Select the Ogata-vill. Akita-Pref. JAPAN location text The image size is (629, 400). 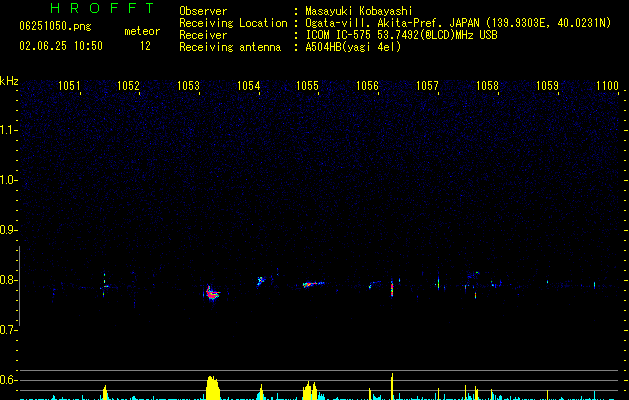click(x=458, y=23)
